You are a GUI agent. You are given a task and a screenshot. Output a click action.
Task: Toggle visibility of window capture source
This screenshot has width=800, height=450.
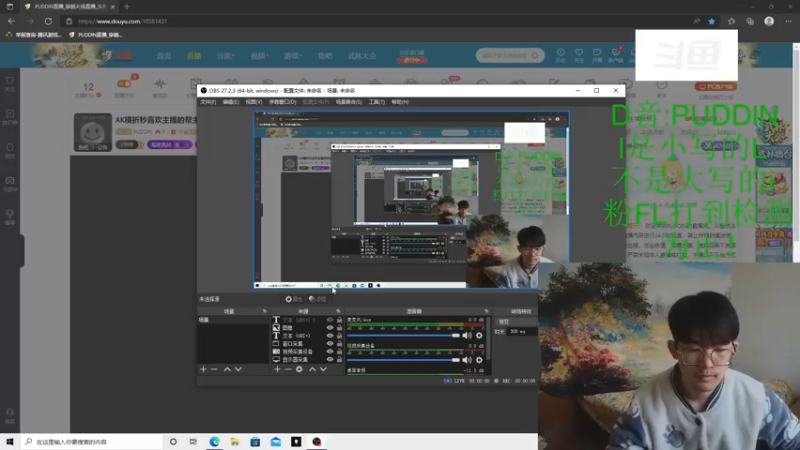[330, 343]
